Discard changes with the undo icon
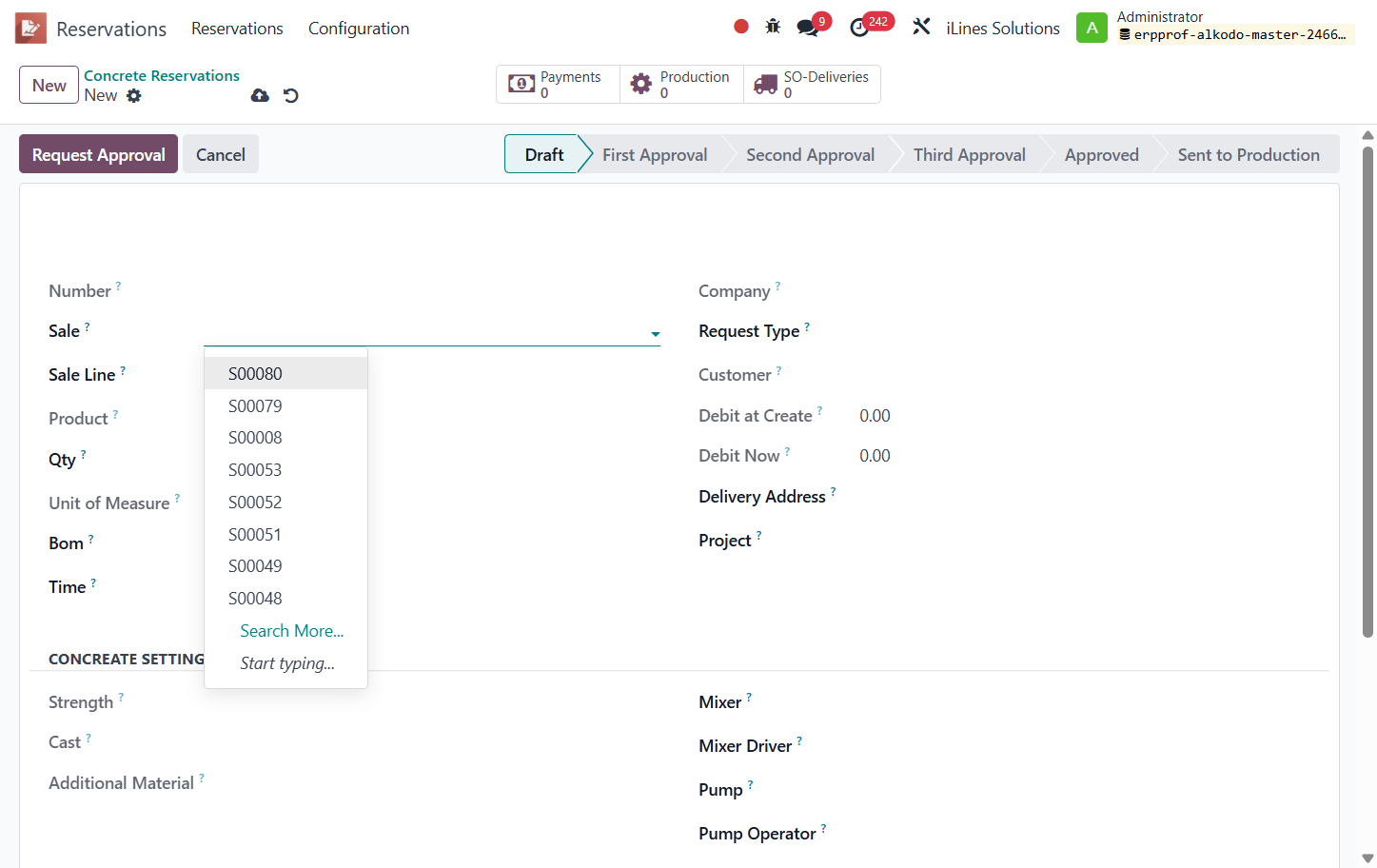The height and width of the screenshot is (868, 1377). [x=291, y=95]
